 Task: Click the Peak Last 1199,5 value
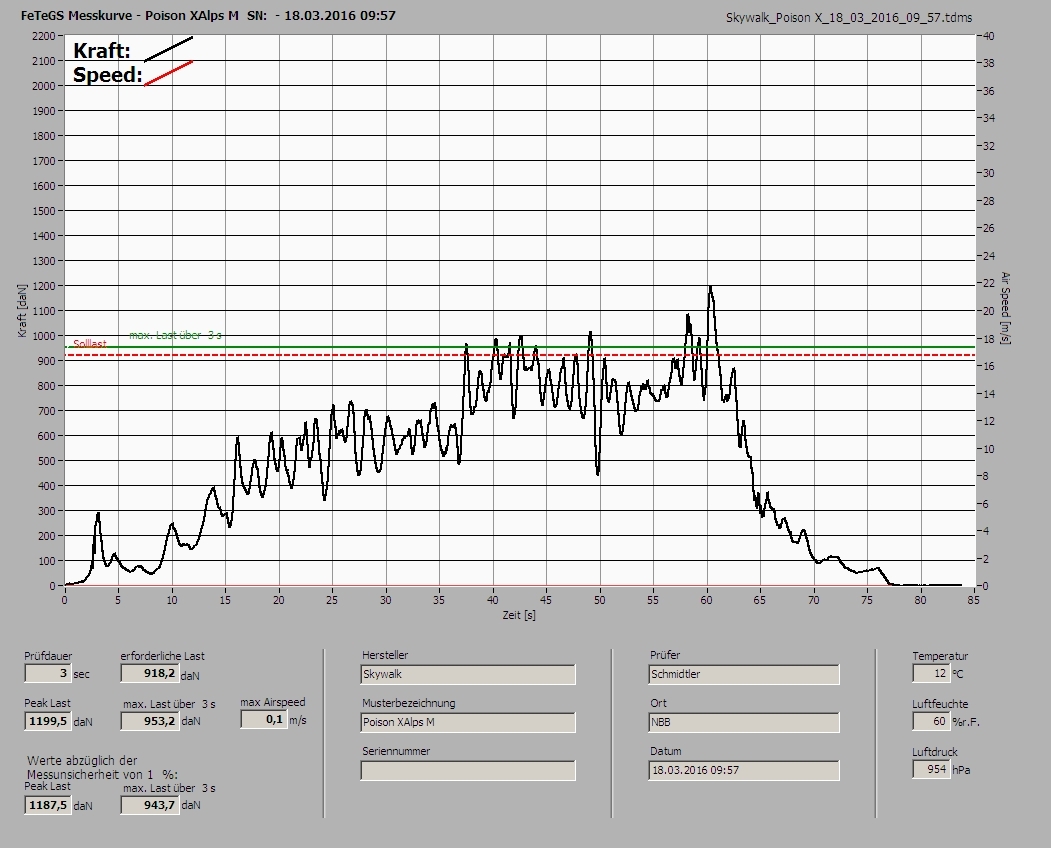tap(48, 721)
